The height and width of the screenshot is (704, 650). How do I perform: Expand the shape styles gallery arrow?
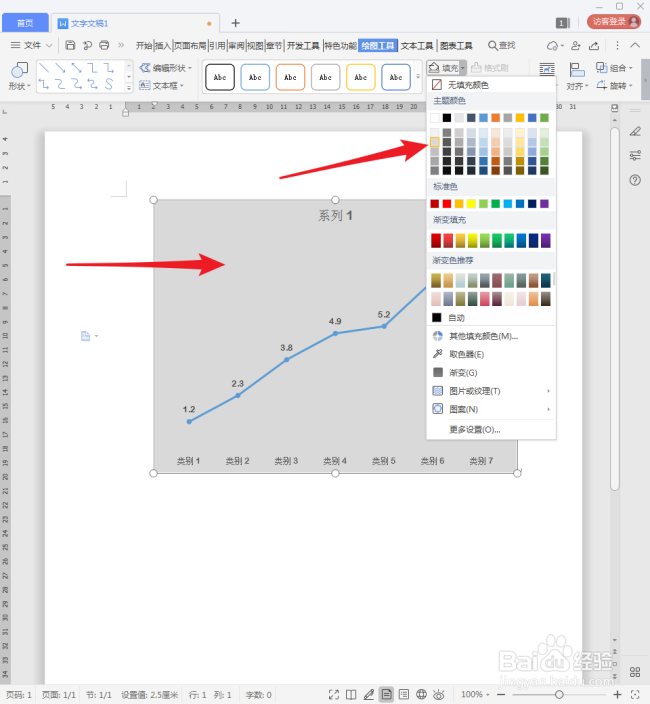click(x=418, y=77)
